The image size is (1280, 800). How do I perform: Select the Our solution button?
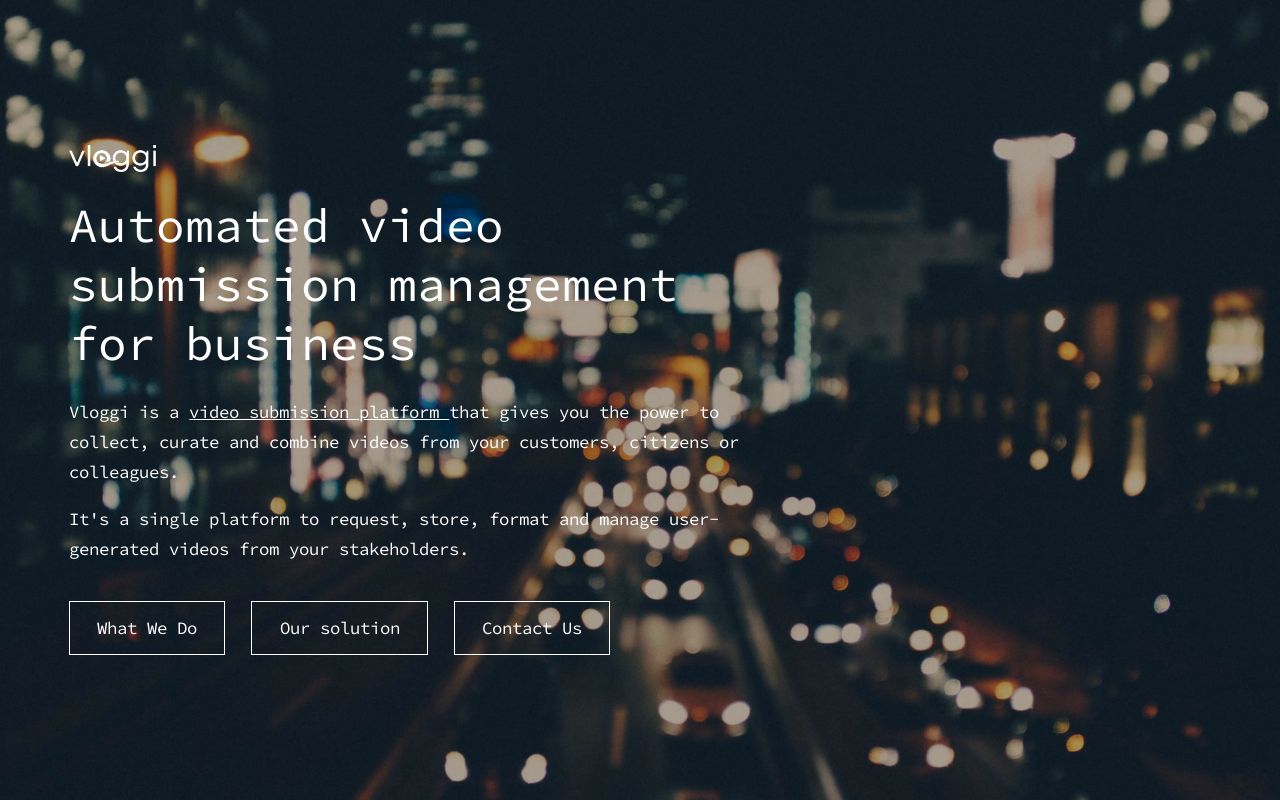339,628
